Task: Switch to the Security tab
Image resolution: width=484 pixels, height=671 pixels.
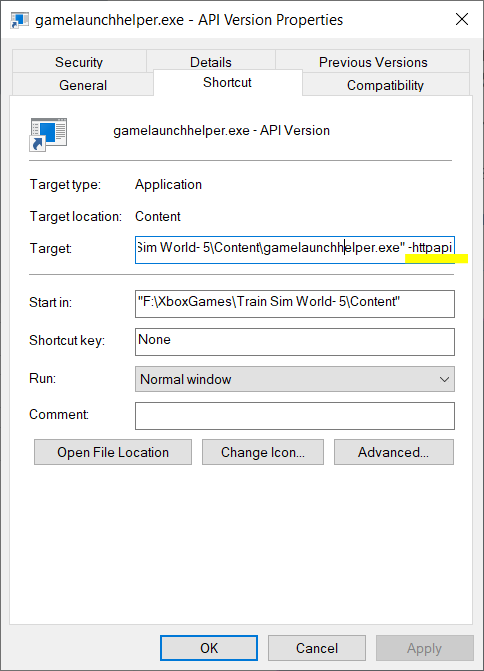Action: click(79, 62)
